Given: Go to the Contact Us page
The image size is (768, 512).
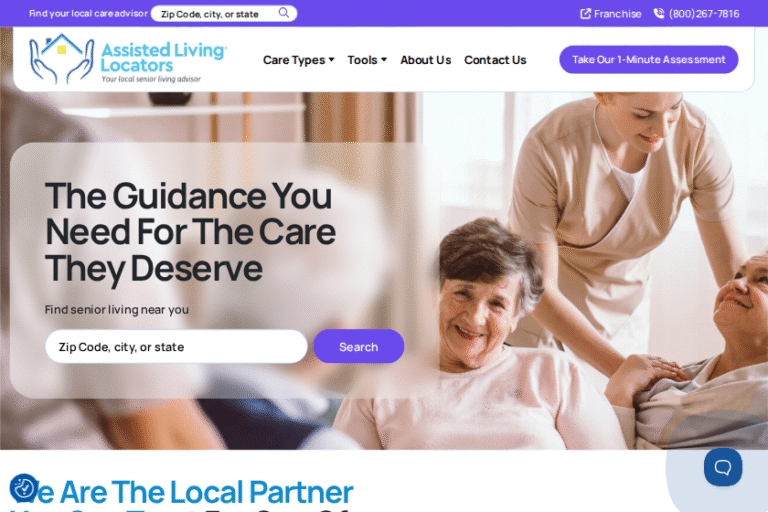Looking at the screenshot, I should coord(495,60).
